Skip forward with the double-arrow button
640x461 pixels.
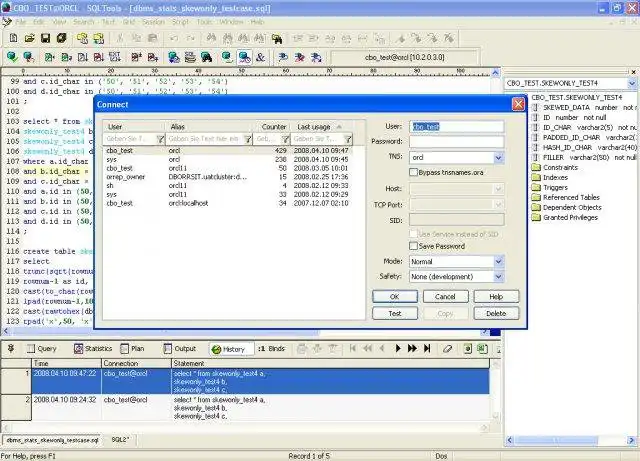click(x=412, y=348)
